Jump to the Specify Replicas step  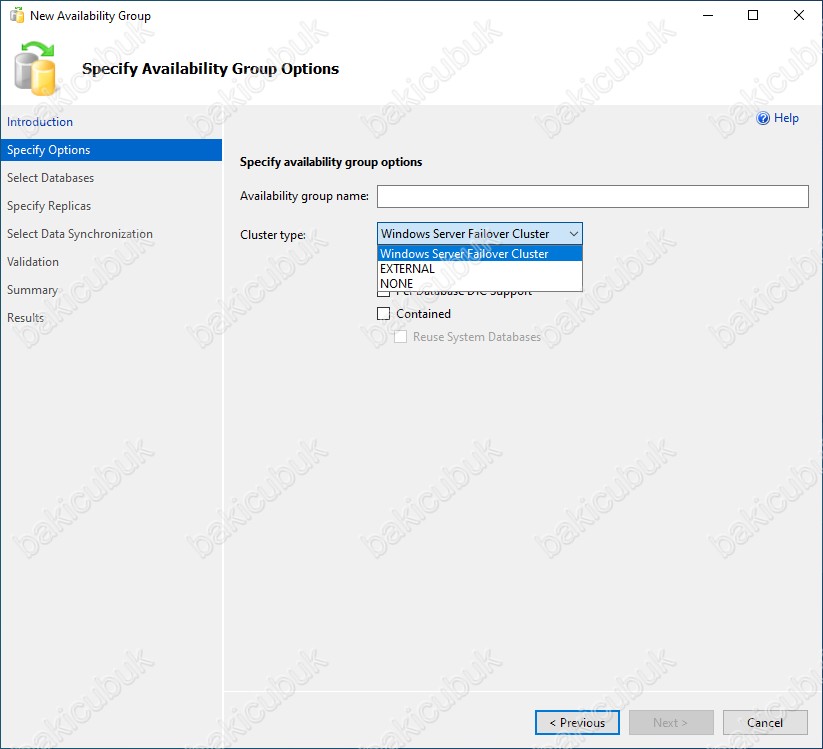(49, 206)
